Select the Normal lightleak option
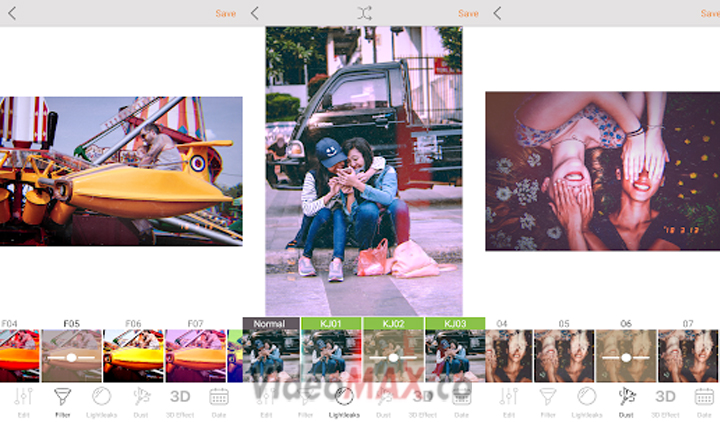The width and height of the screenshot is (720, 422). click(x=271, y=349)
